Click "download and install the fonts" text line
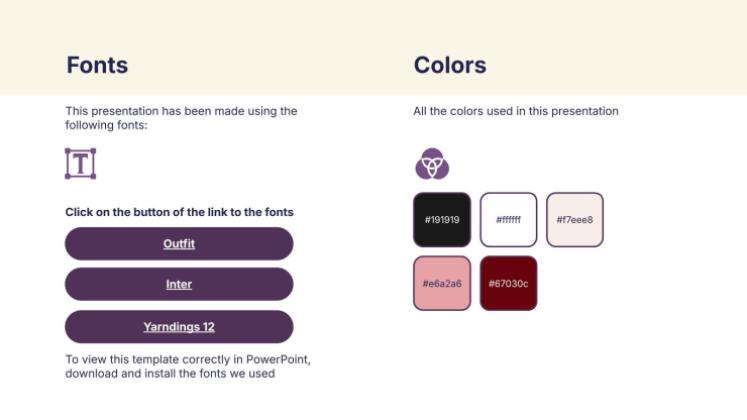This screenshot has height=420, width=747. tap(170, 374)
